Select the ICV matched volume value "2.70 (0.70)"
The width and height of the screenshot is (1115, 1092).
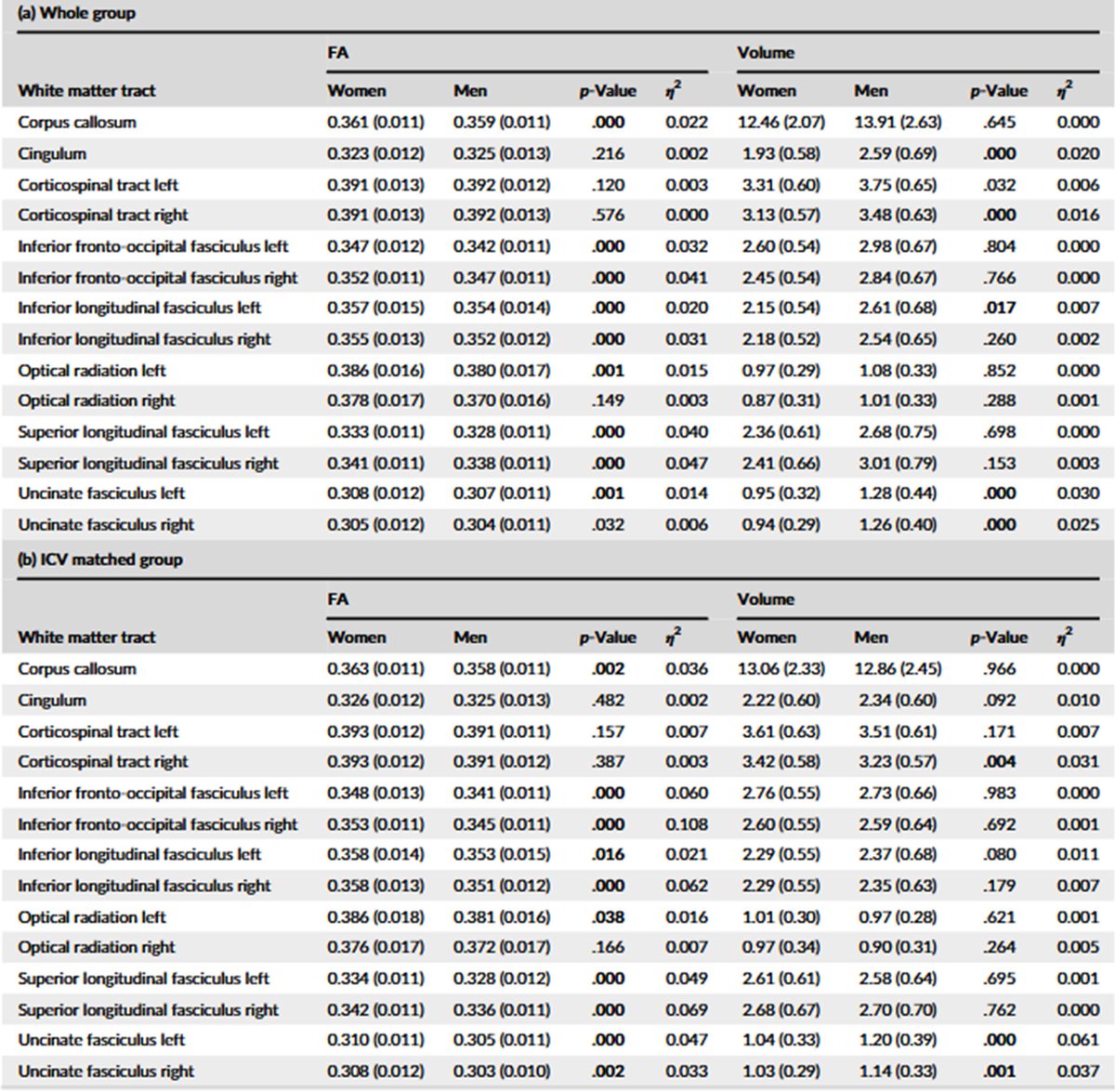(898, 1010)
